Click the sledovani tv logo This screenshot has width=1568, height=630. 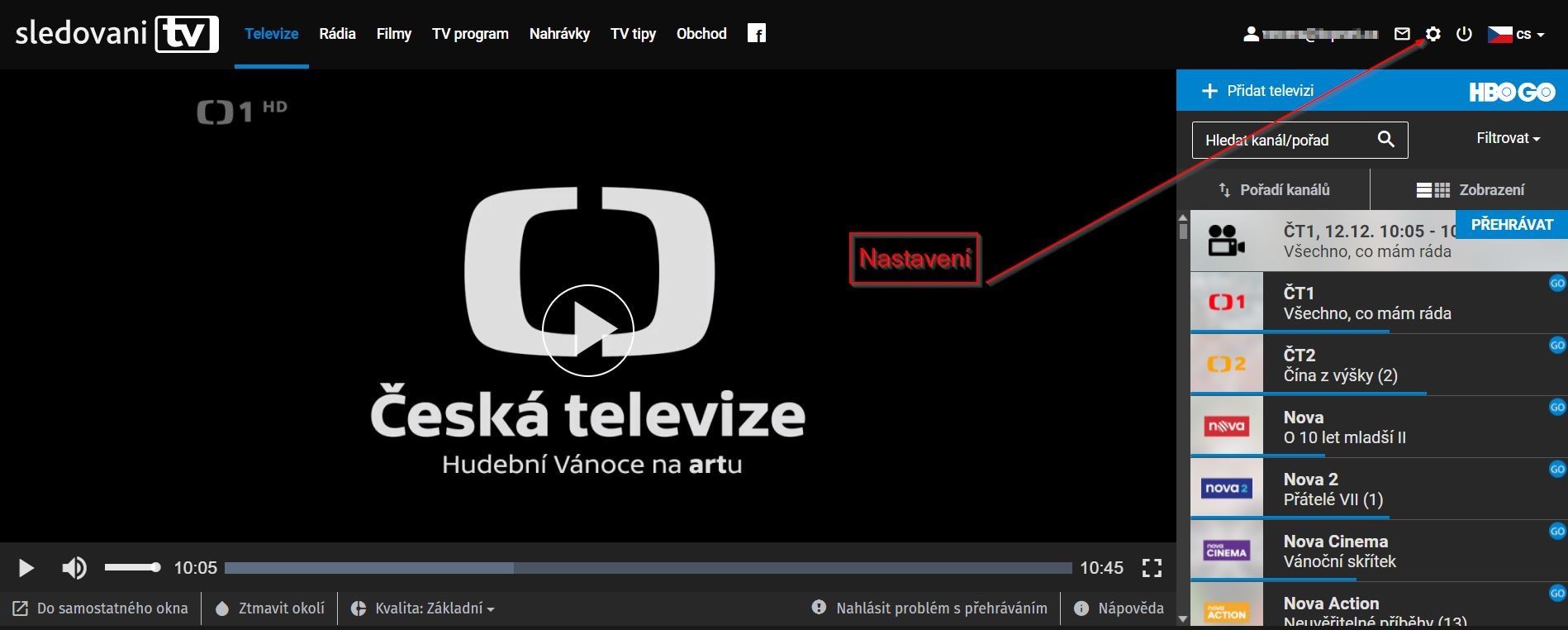coord(117,34)
